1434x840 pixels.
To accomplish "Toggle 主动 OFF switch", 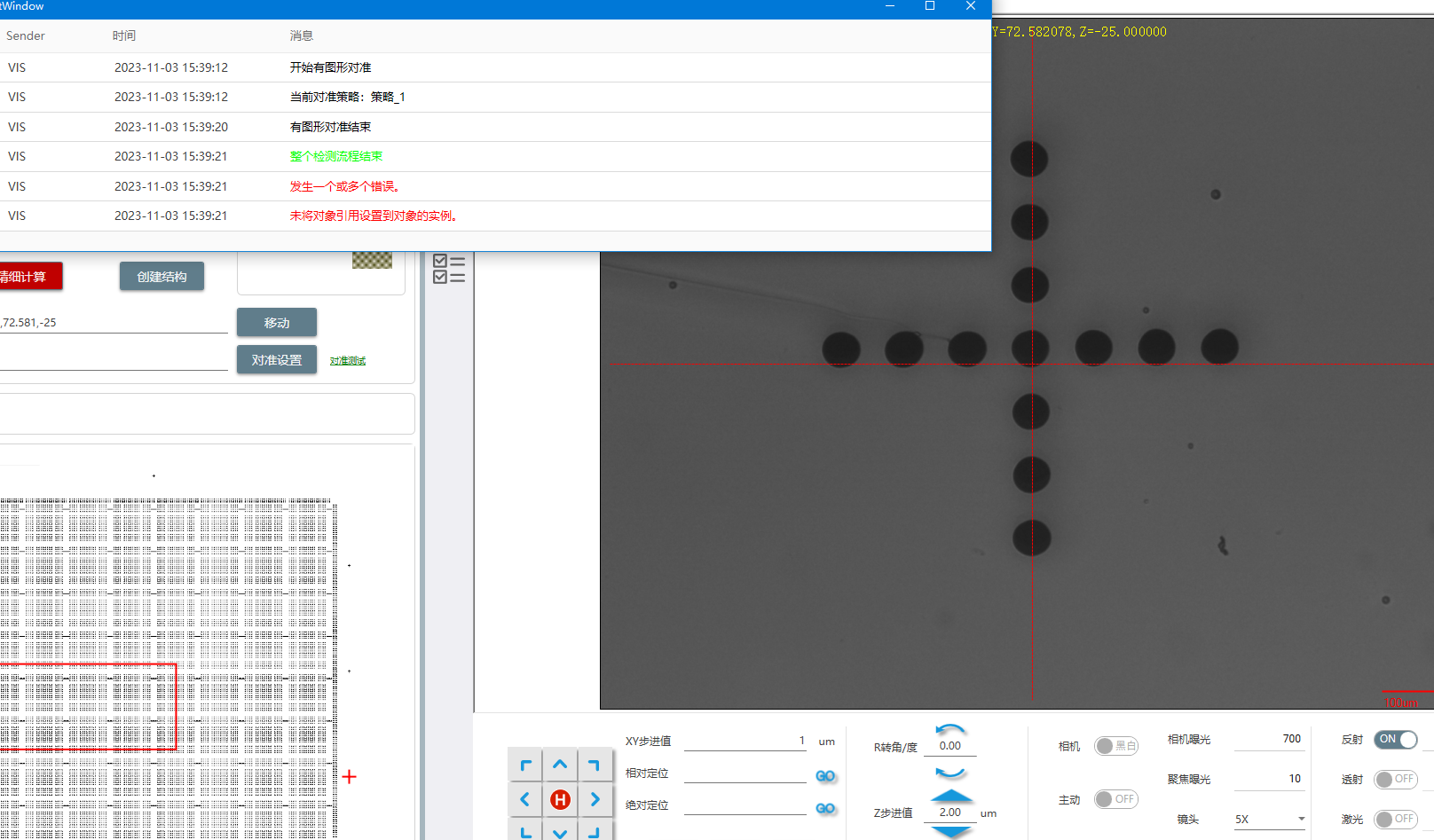I will [1116, 799].
